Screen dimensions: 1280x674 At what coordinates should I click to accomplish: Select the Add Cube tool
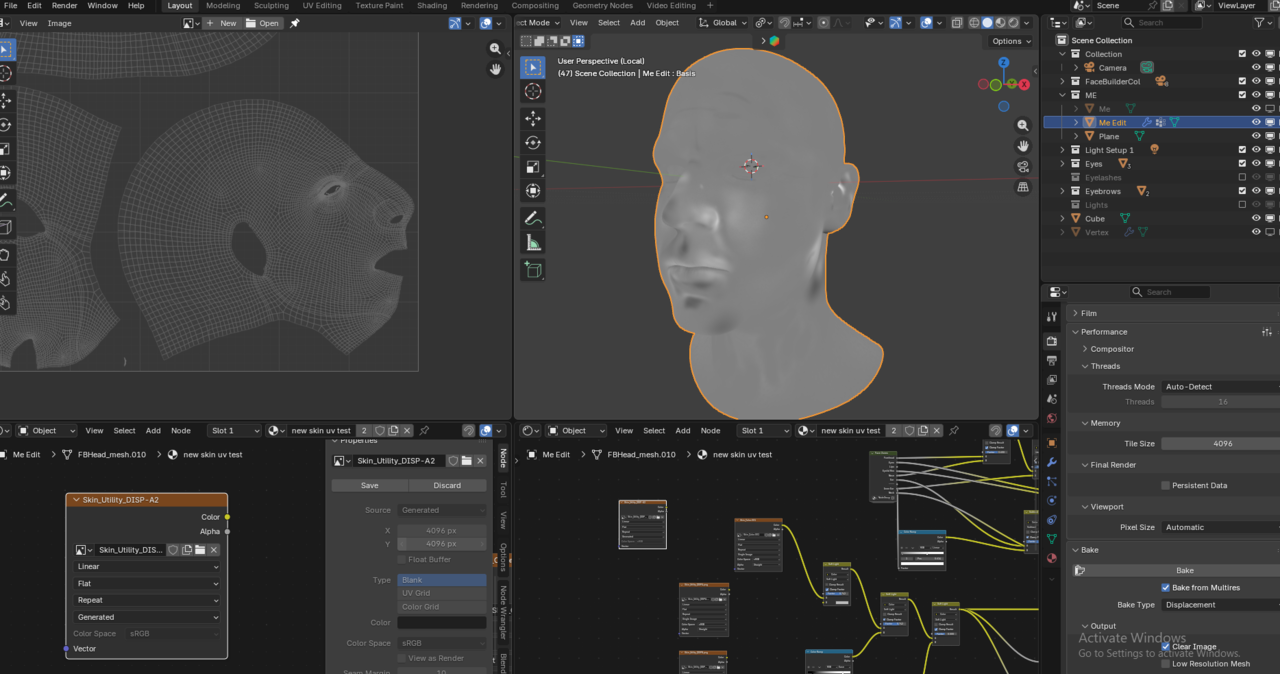[x=533, y=269]
